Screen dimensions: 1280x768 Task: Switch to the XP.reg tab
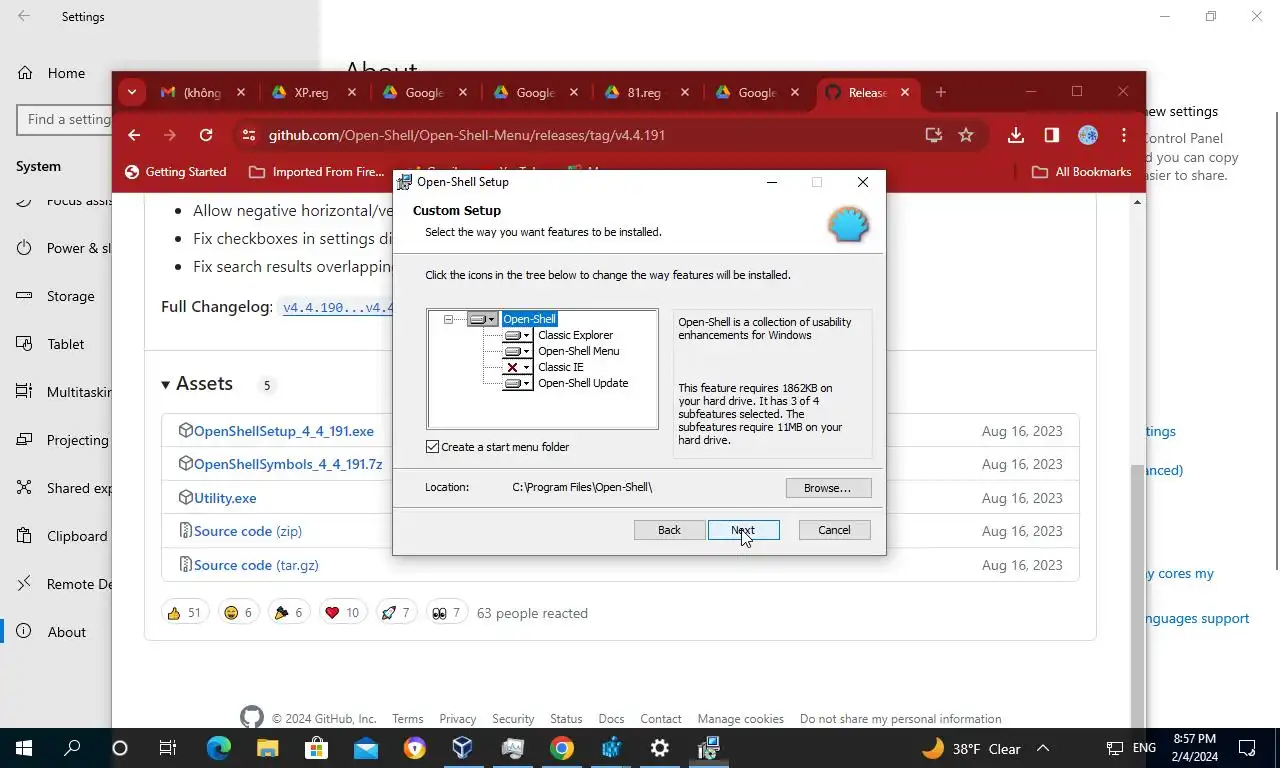314,92
